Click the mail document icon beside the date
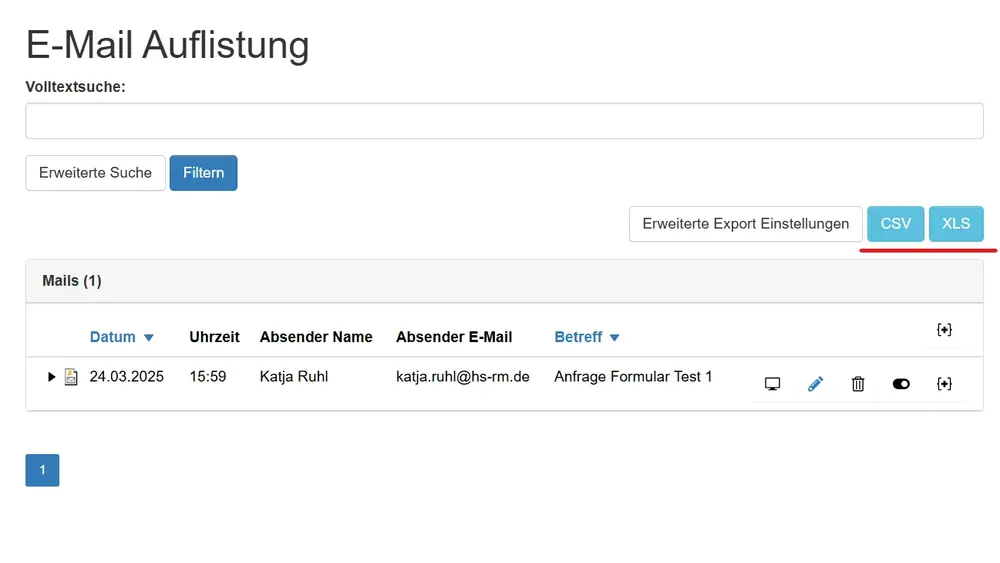 pyautogui.click(x=71, y=377)
